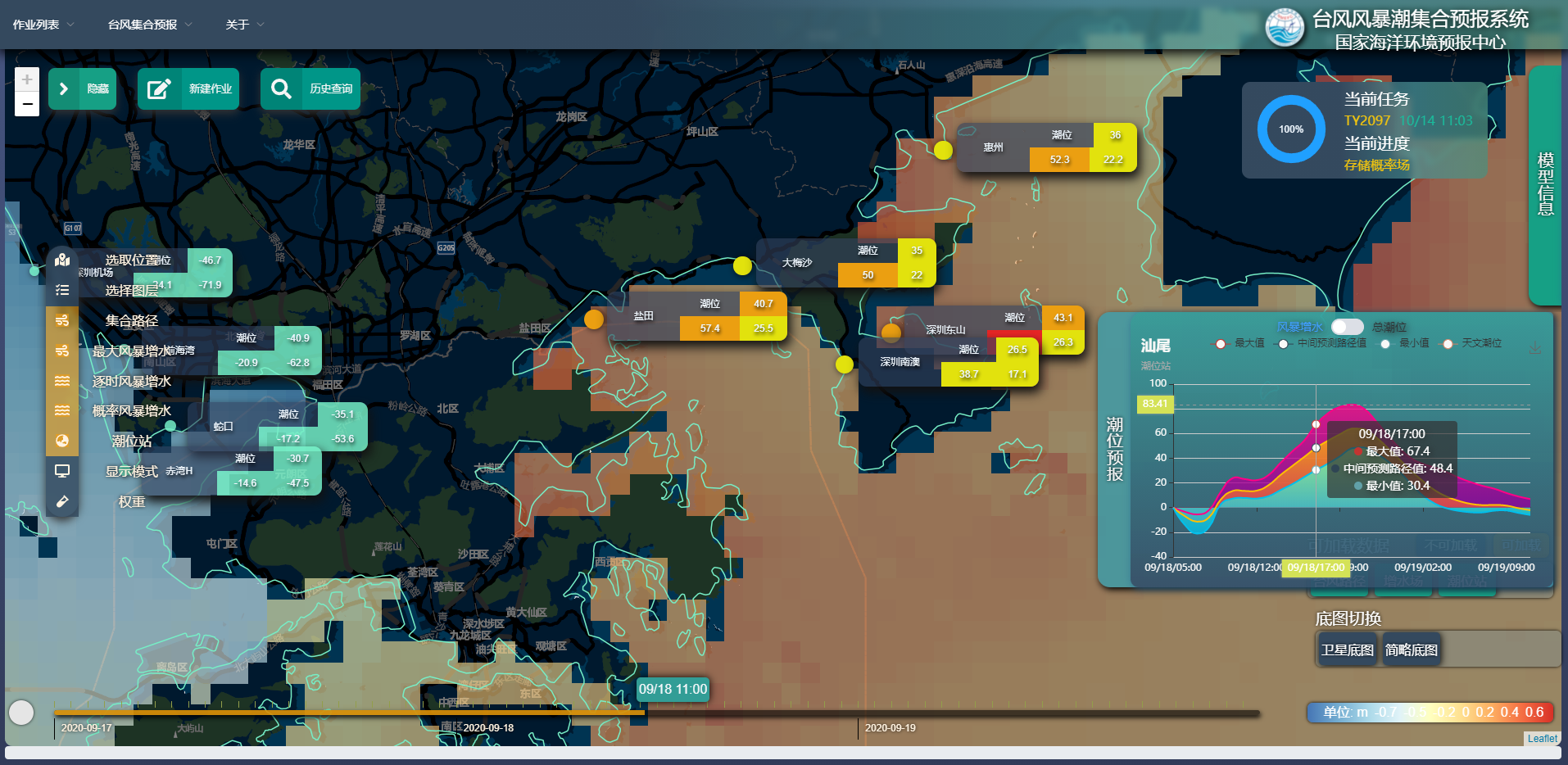Screen dimensions: 1568x765
Task: Open the 选择图层 layer list icon
Action: coord(62,290)
